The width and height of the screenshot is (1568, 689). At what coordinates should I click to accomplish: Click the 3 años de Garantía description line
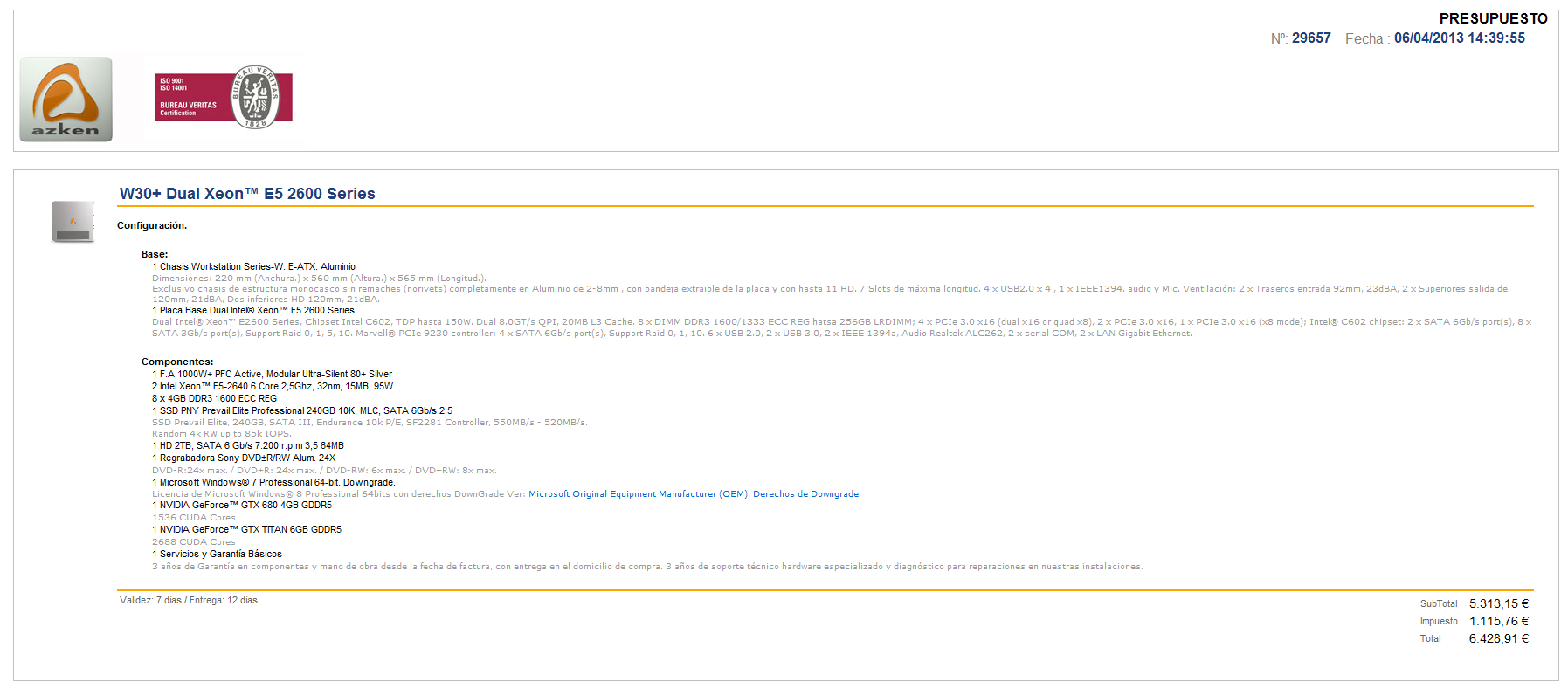tap(647, 567)
